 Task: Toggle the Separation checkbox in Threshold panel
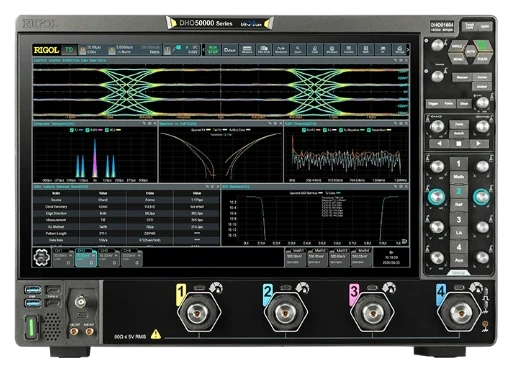pyautogui.click(x=369, y=130)
